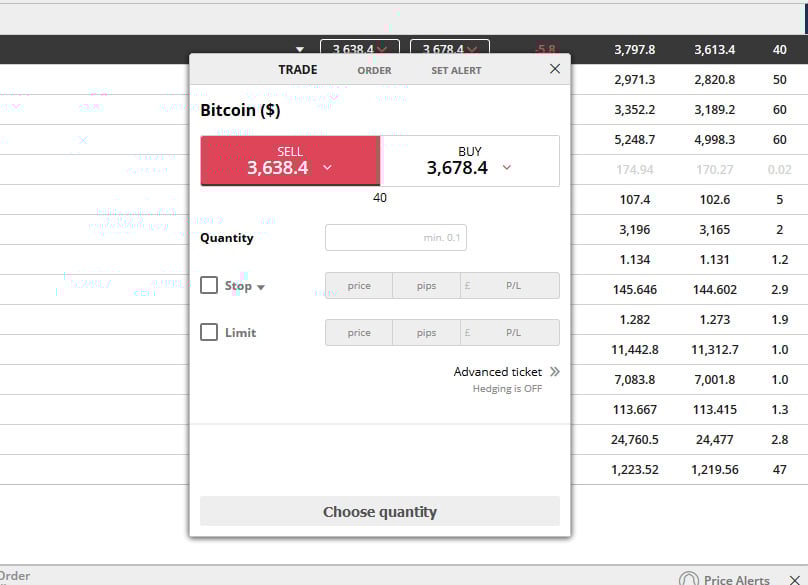Click the 144.602 table cell
The height and width of the screenshot is (585, 808).
click(x=715, y=290)
